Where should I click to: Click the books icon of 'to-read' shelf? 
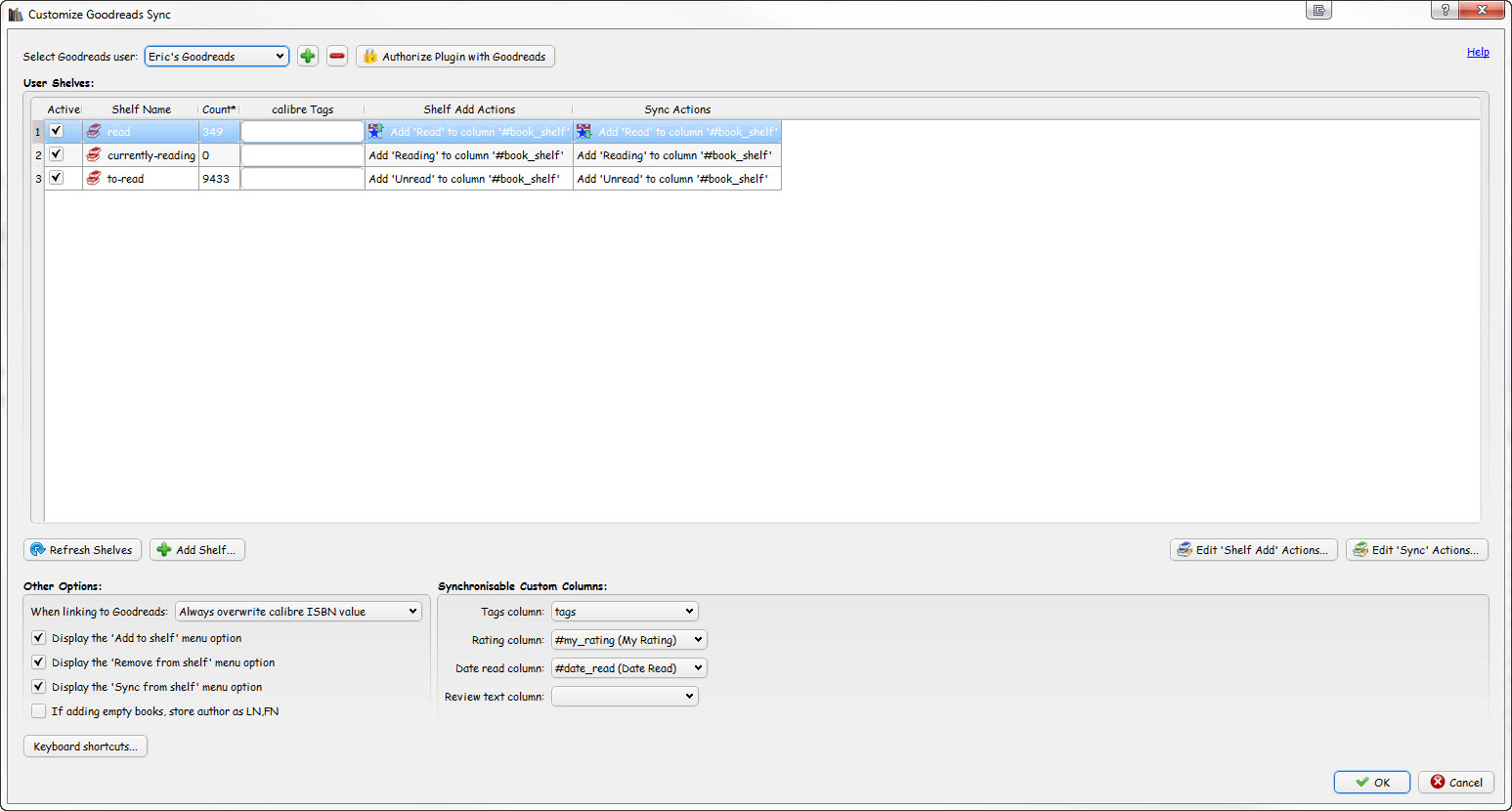94,179
